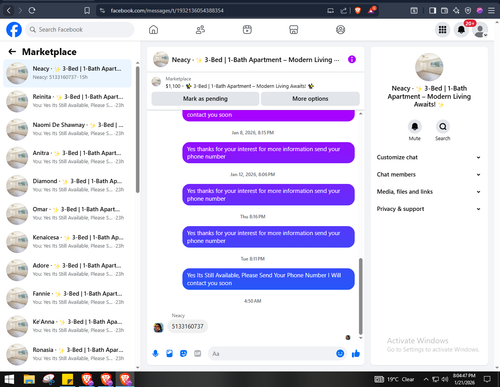Open the Home feed icon
Viewport: 500px width, 387px height.
(x=153, y=30)
